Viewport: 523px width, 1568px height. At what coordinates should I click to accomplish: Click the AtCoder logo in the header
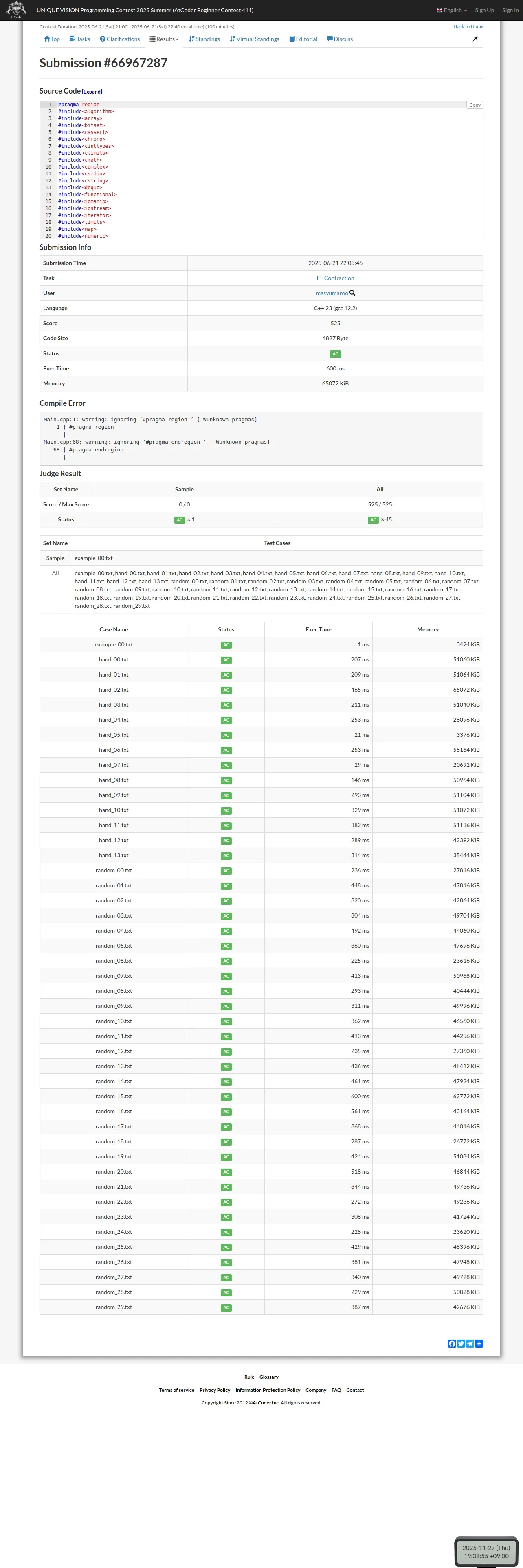tap(16, 10)
